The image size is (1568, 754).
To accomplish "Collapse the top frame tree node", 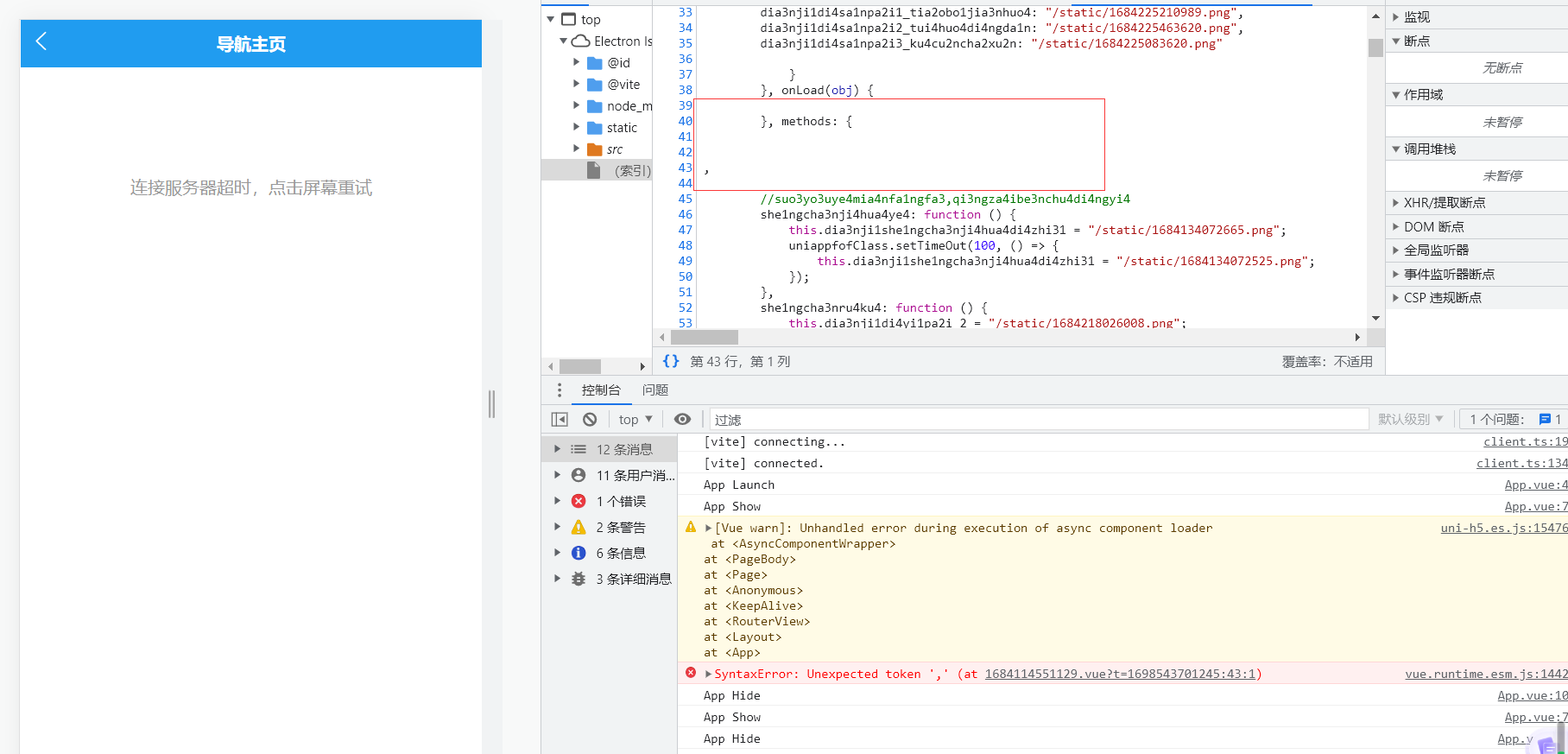I will (x=551, y=19).
